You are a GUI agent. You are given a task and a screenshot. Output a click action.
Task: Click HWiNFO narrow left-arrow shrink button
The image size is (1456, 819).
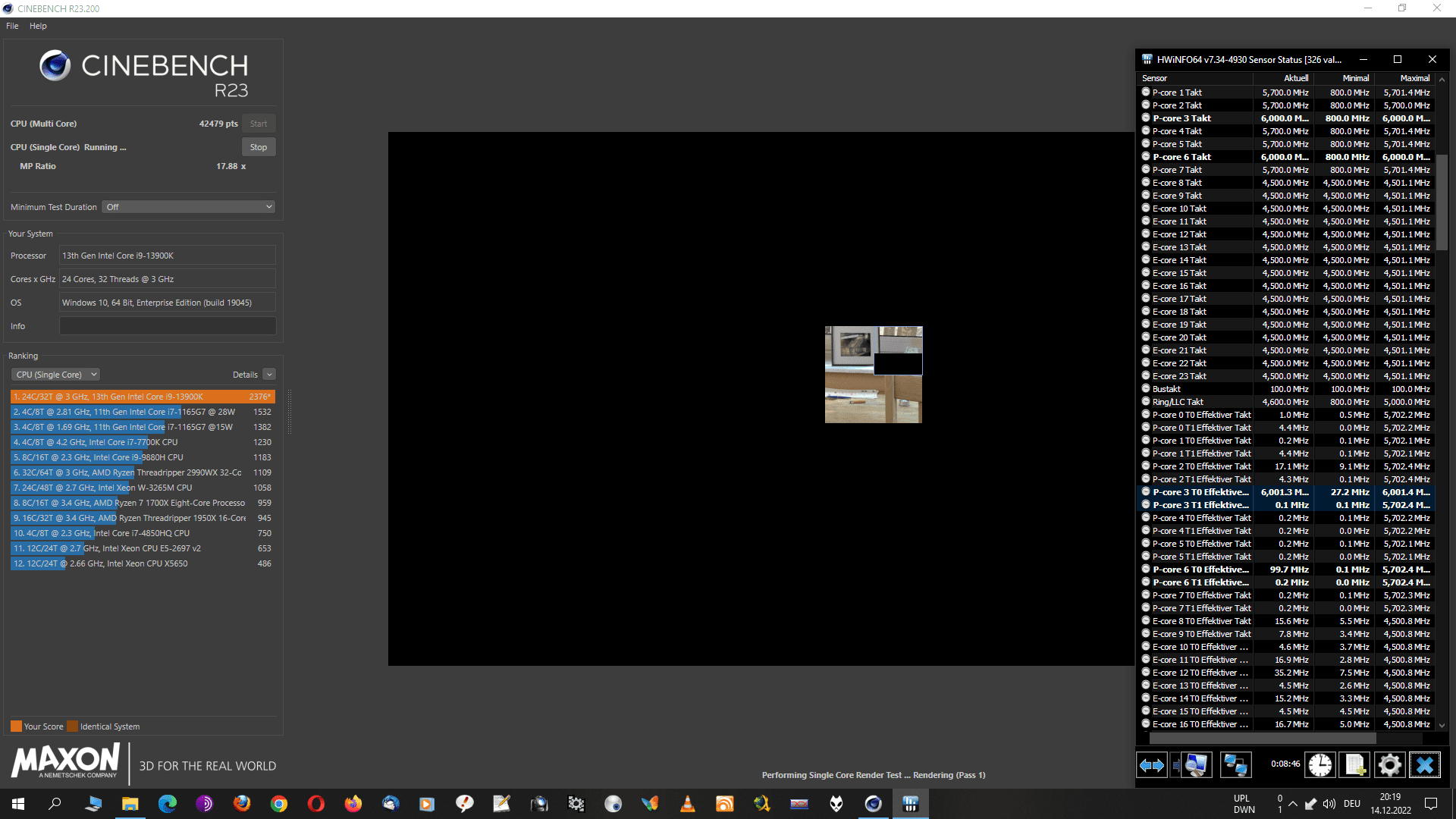pyautogui.click(x=1175, y=765)
